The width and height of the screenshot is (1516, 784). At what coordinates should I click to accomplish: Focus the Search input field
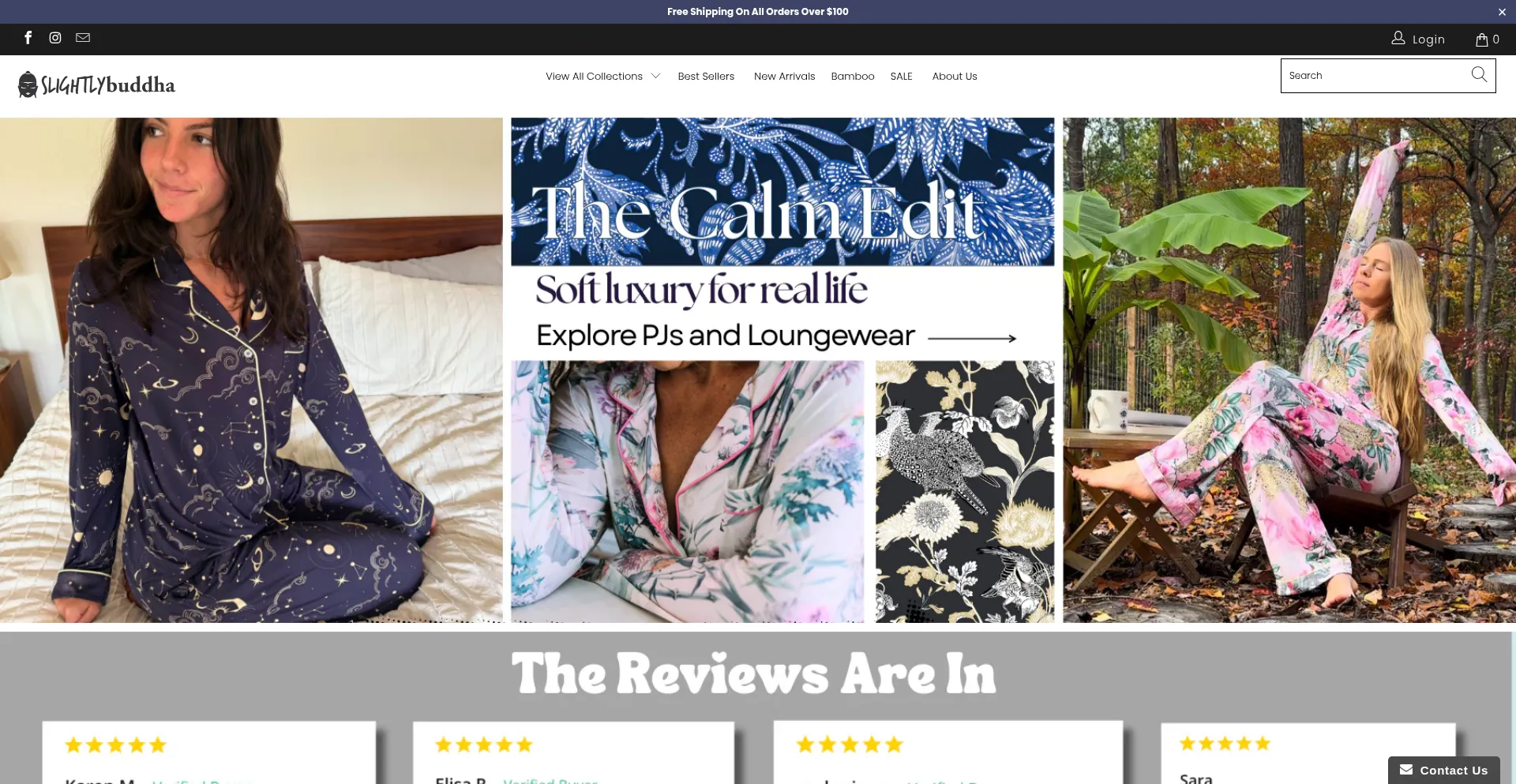1374,76
